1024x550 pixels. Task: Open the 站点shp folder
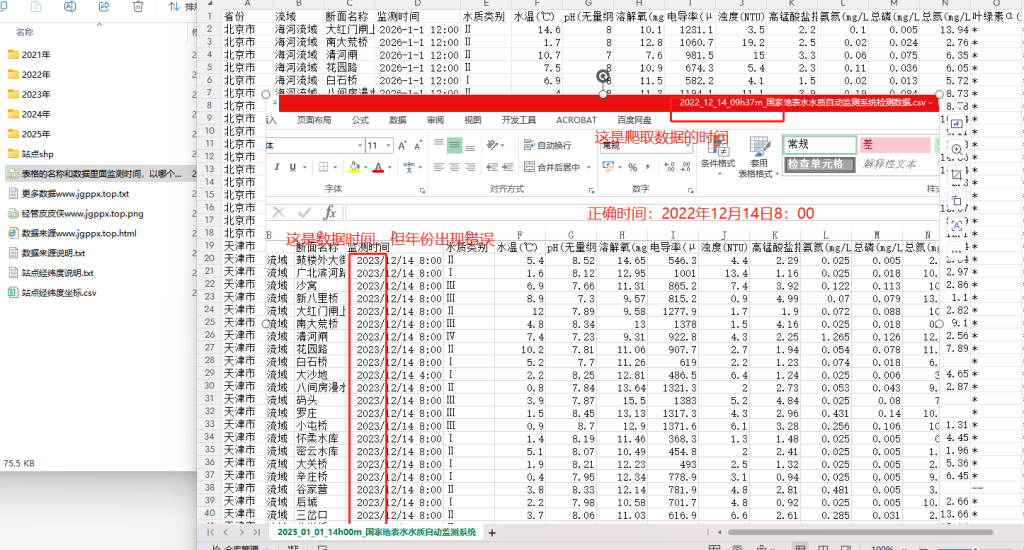[x=30, y=154]
